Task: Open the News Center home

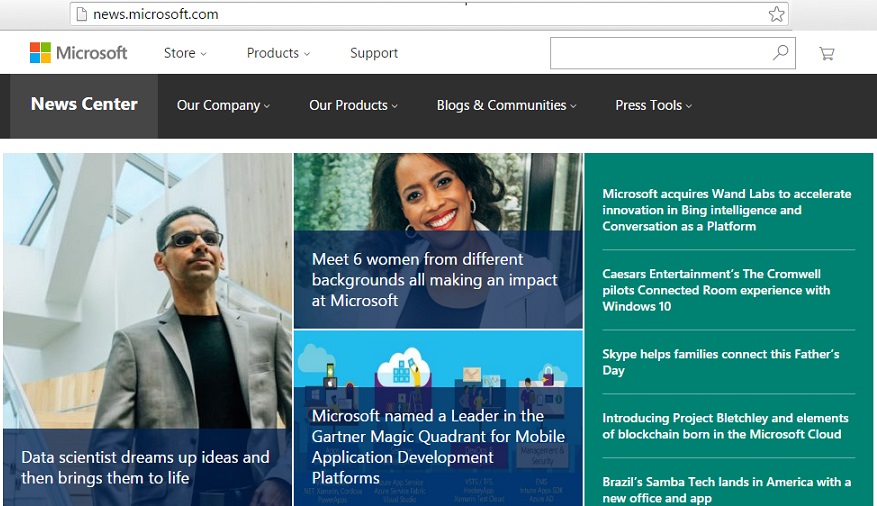Action: (x=84, y=105)
